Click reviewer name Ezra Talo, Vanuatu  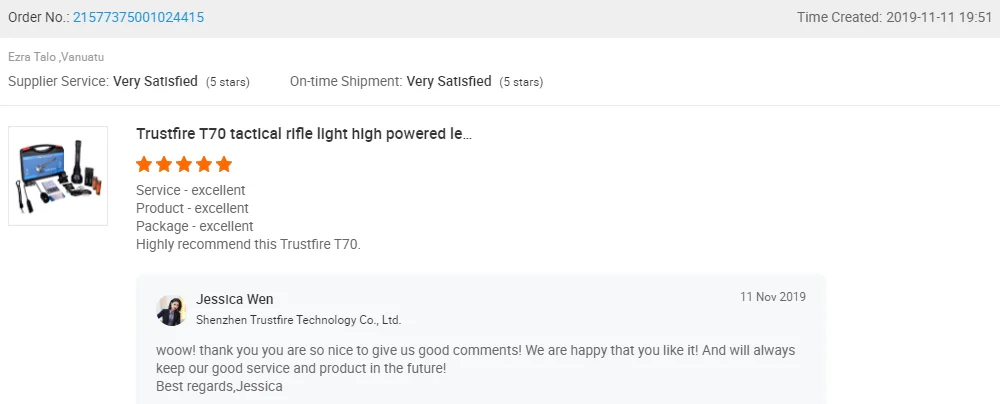click(x=56, y=57)
